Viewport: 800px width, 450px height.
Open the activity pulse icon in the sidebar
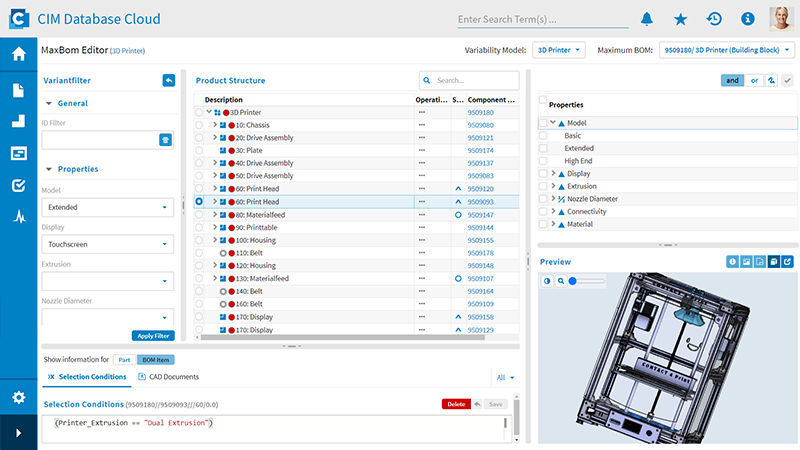[x=18, y=216]
